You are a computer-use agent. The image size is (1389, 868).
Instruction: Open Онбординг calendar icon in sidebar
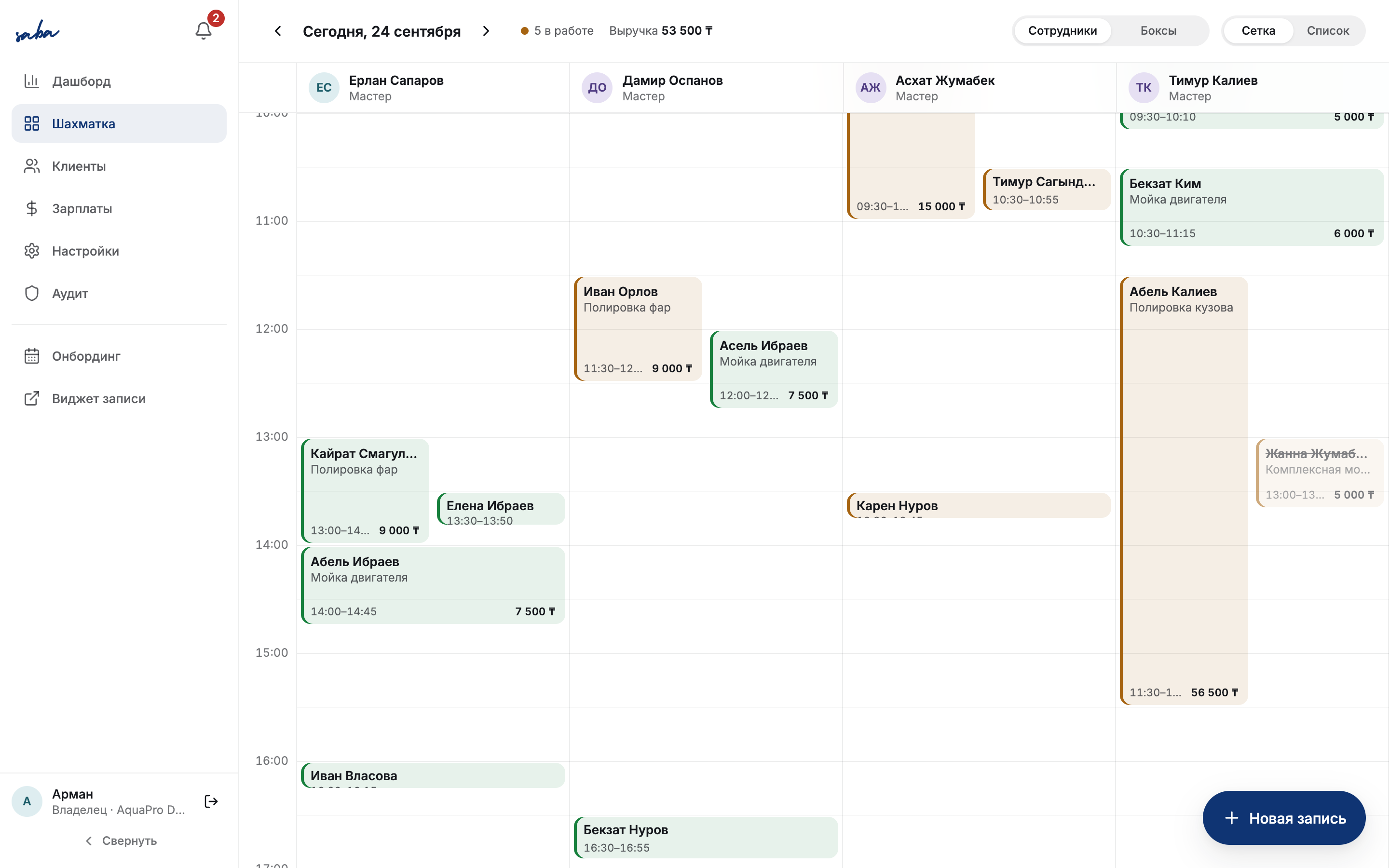click(31, 356)
